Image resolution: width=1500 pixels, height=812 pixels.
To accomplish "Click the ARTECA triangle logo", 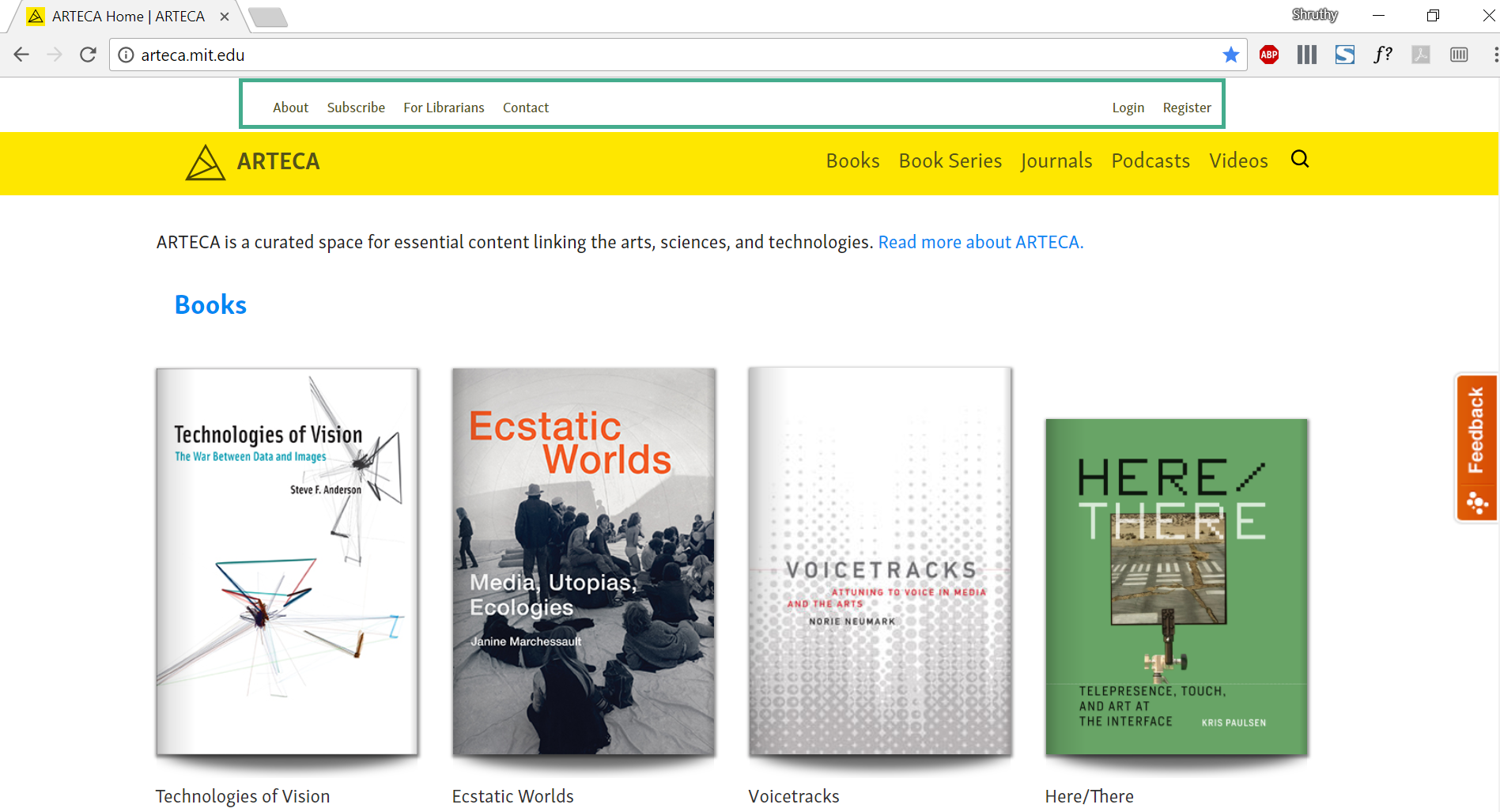I will (206, 162).
